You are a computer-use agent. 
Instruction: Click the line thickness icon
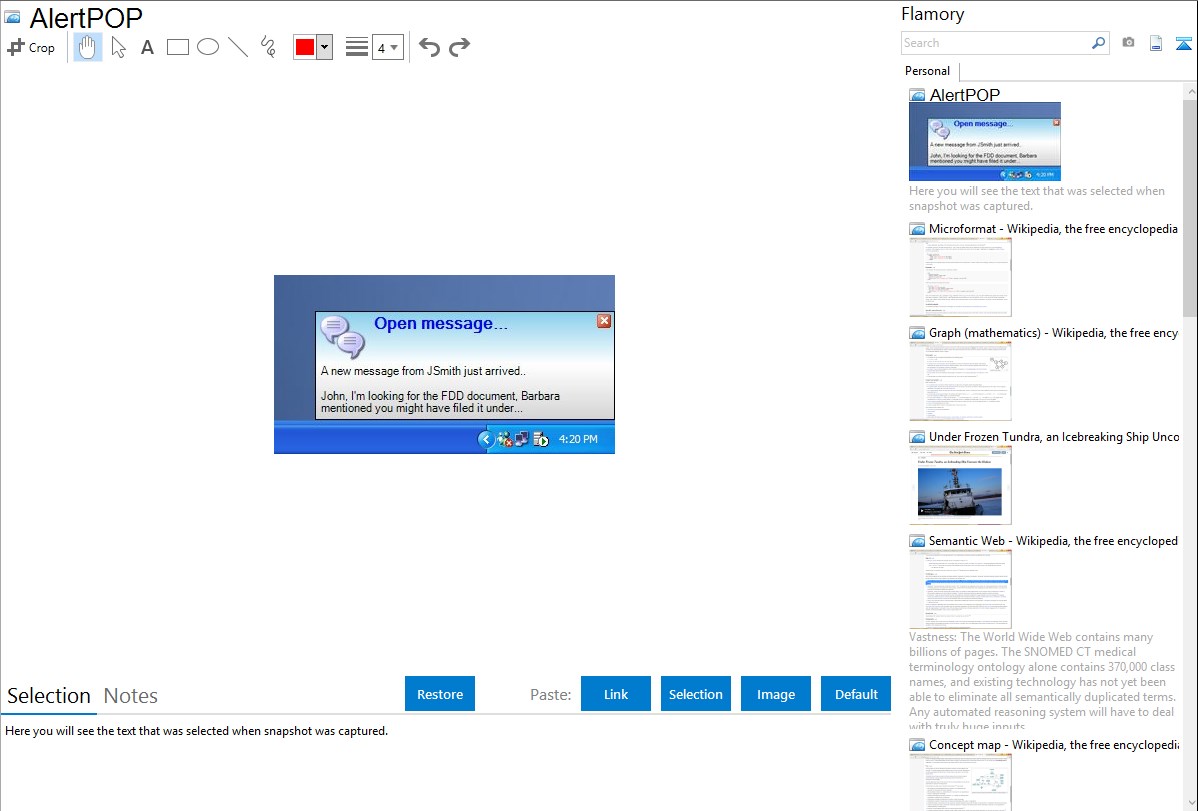point(357,47)
